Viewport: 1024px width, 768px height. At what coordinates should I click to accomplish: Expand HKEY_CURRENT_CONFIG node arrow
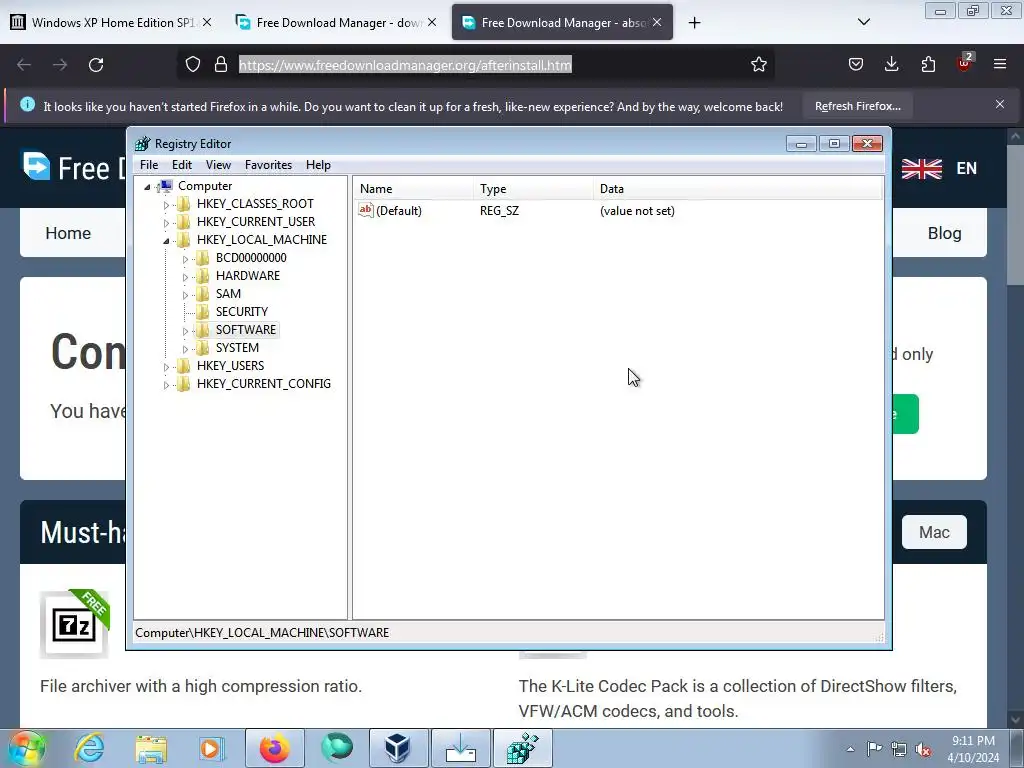[x=166, y=385]
